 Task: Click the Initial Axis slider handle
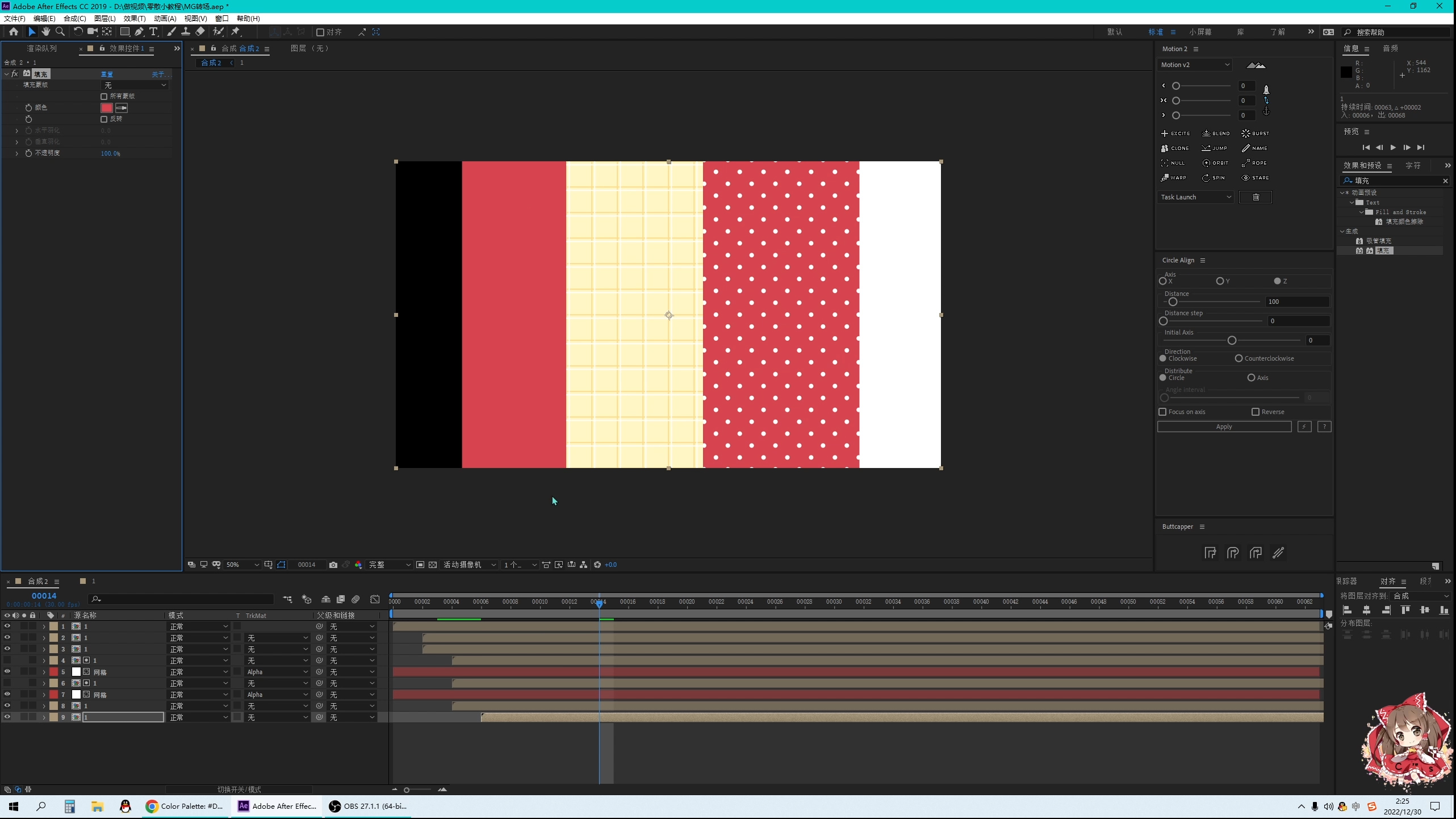pos(1231,340)
